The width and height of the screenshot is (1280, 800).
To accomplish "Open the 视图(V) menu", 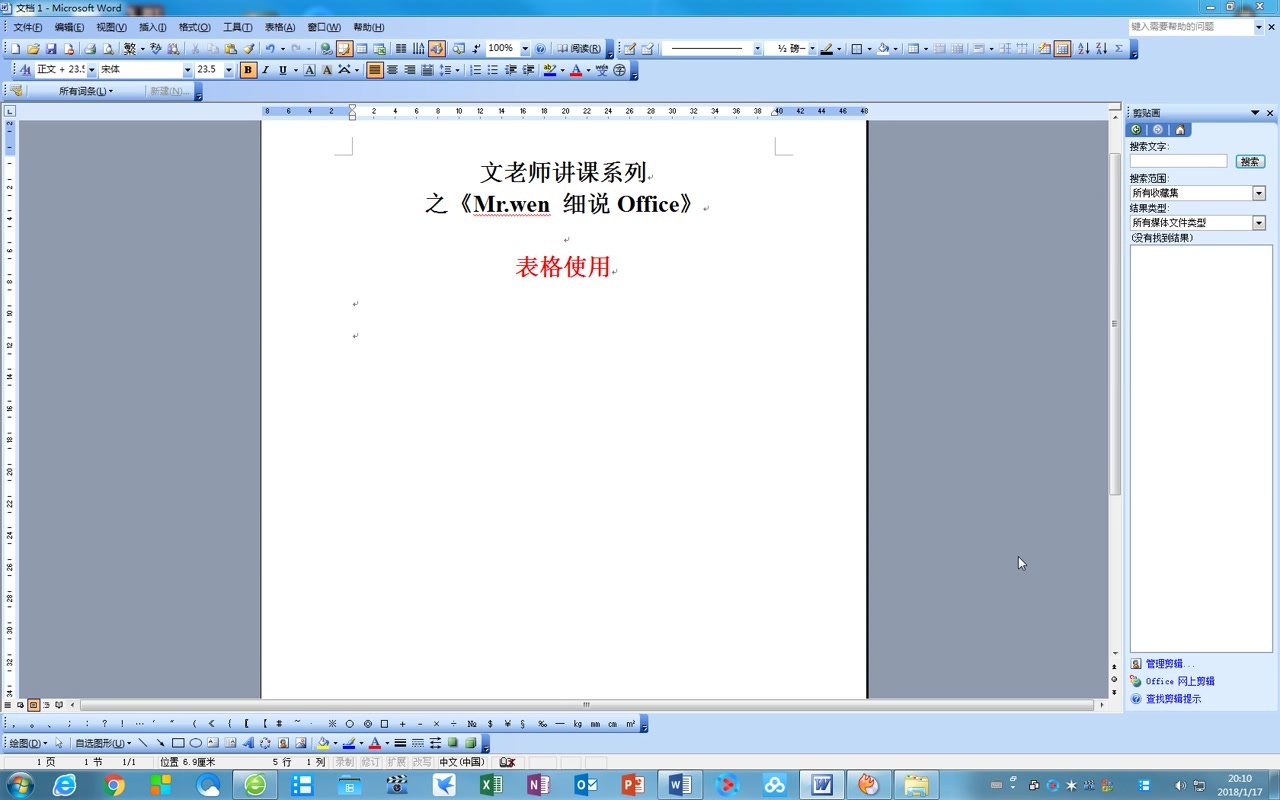I will click(111, 27).
